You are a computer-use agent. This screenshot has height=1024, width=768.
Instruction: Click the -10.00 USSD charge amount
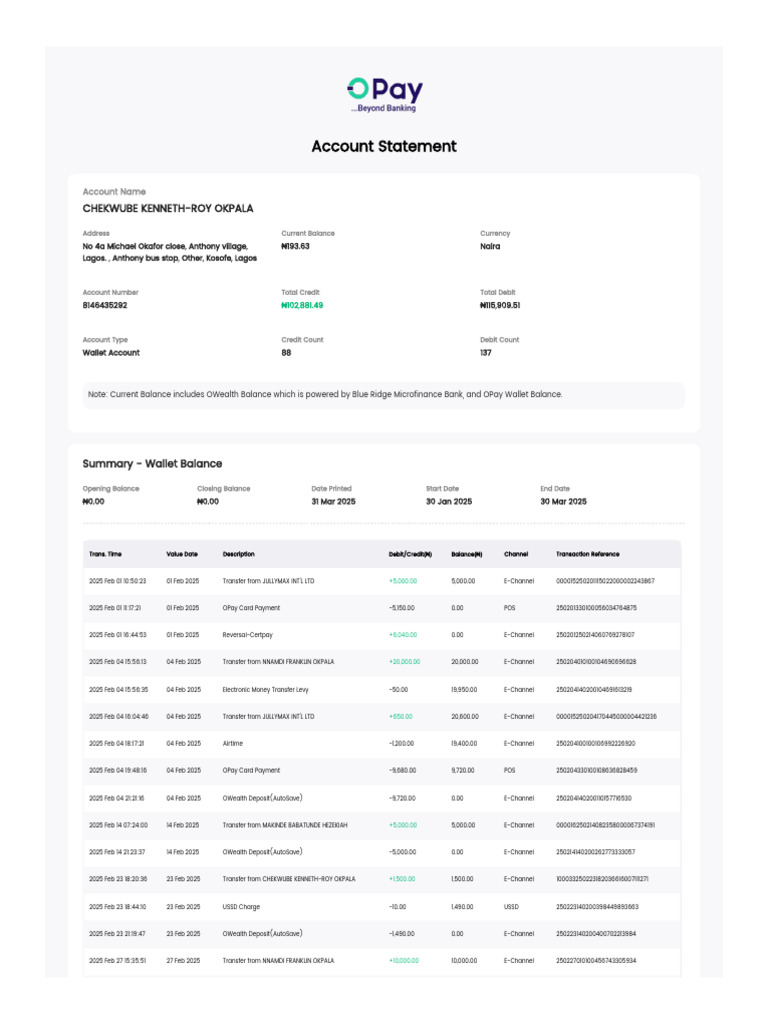pyautogui.click(x=397, y=906)
